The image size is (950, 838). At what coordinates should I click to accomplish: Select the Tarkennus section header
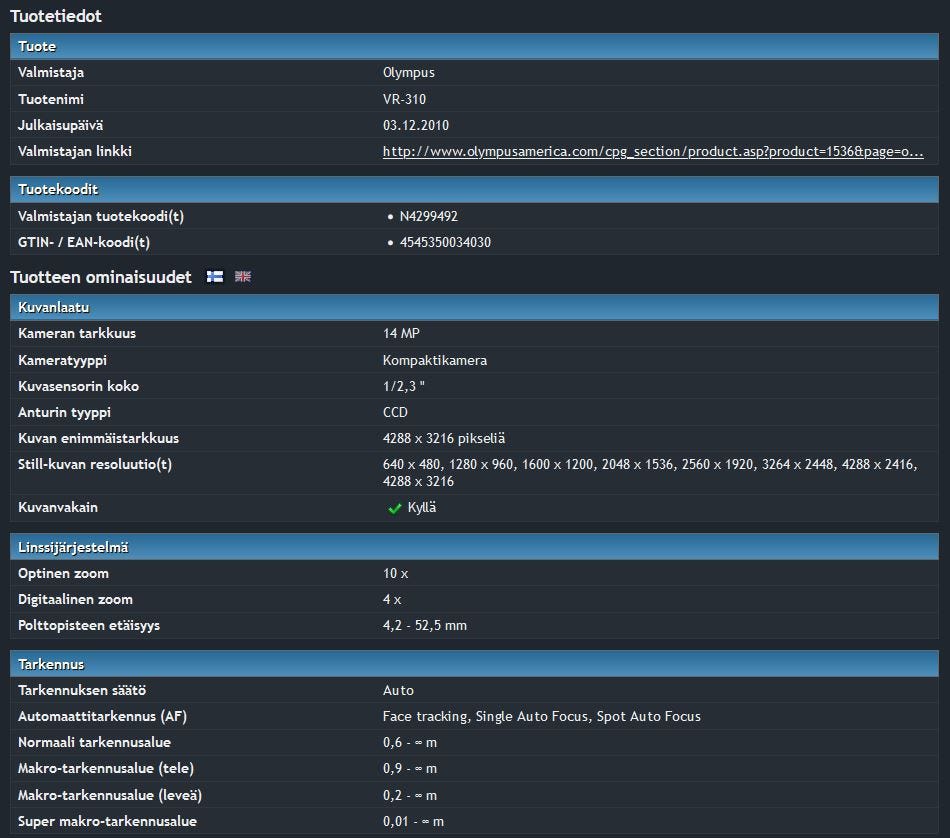pyautogui.click(x=474, y=664)
